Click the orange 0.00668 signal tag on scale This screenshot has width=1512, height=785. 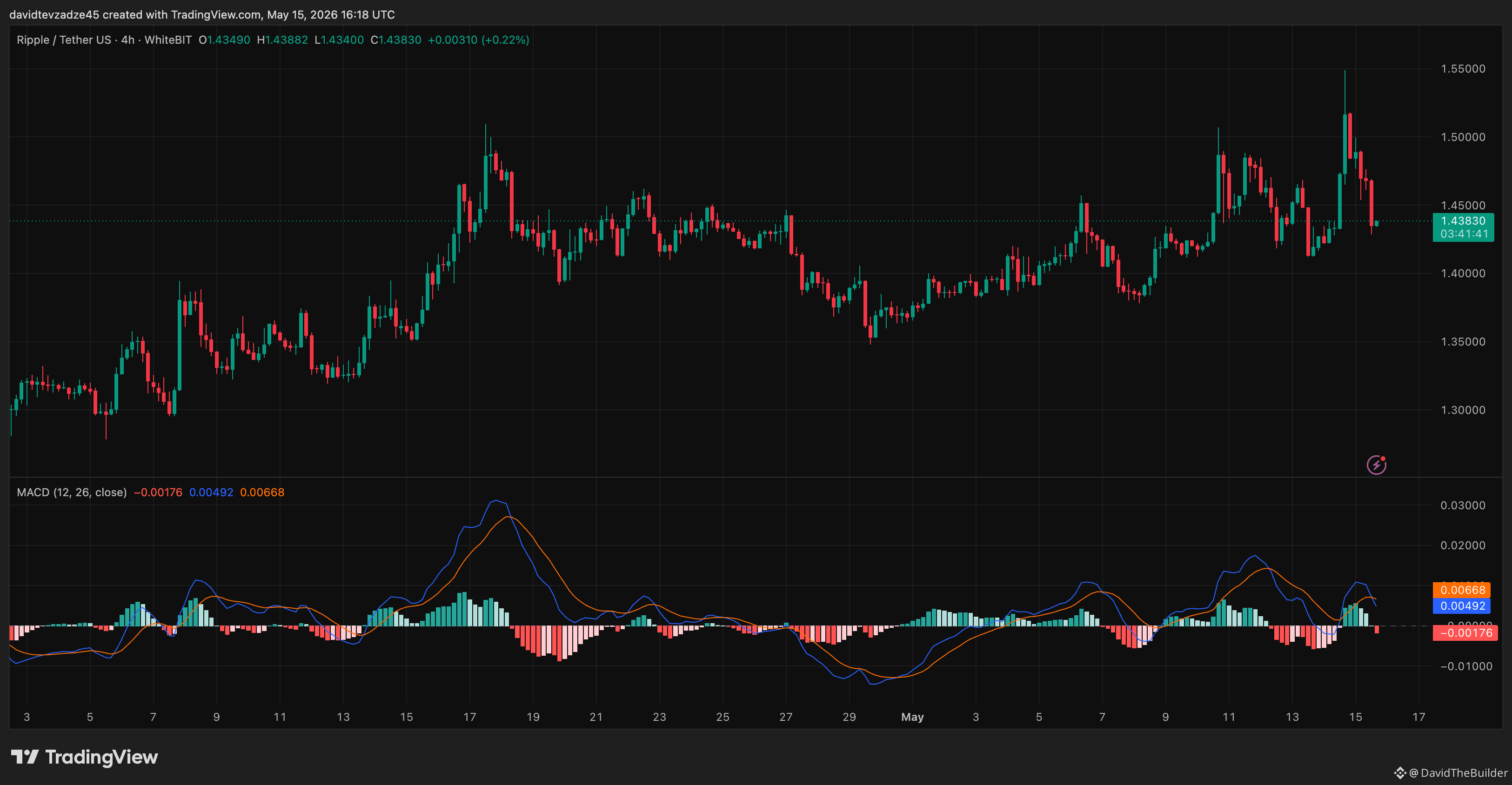click(x=1462, y=590)
